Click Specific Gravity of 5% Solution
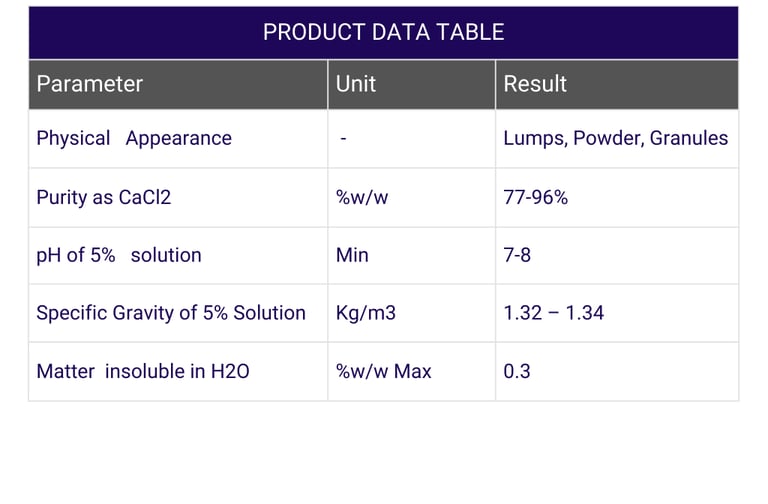Screen dimensions: 768x504 tap(171, 313)
